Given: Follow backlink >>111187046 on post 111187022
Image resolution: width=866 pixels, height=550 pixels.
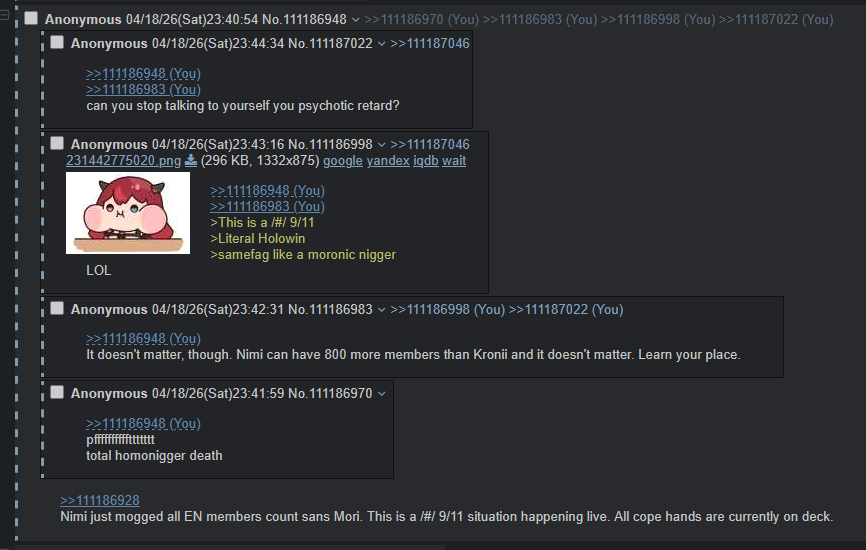Looking at the screenshot, I should (430, 44).
